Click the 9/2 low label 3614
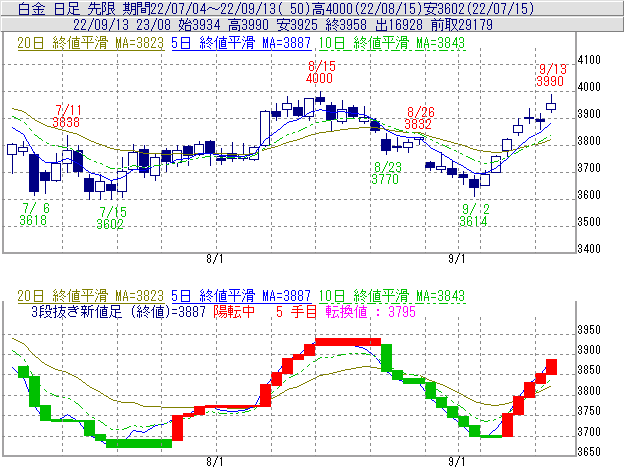 pos(474,221)
